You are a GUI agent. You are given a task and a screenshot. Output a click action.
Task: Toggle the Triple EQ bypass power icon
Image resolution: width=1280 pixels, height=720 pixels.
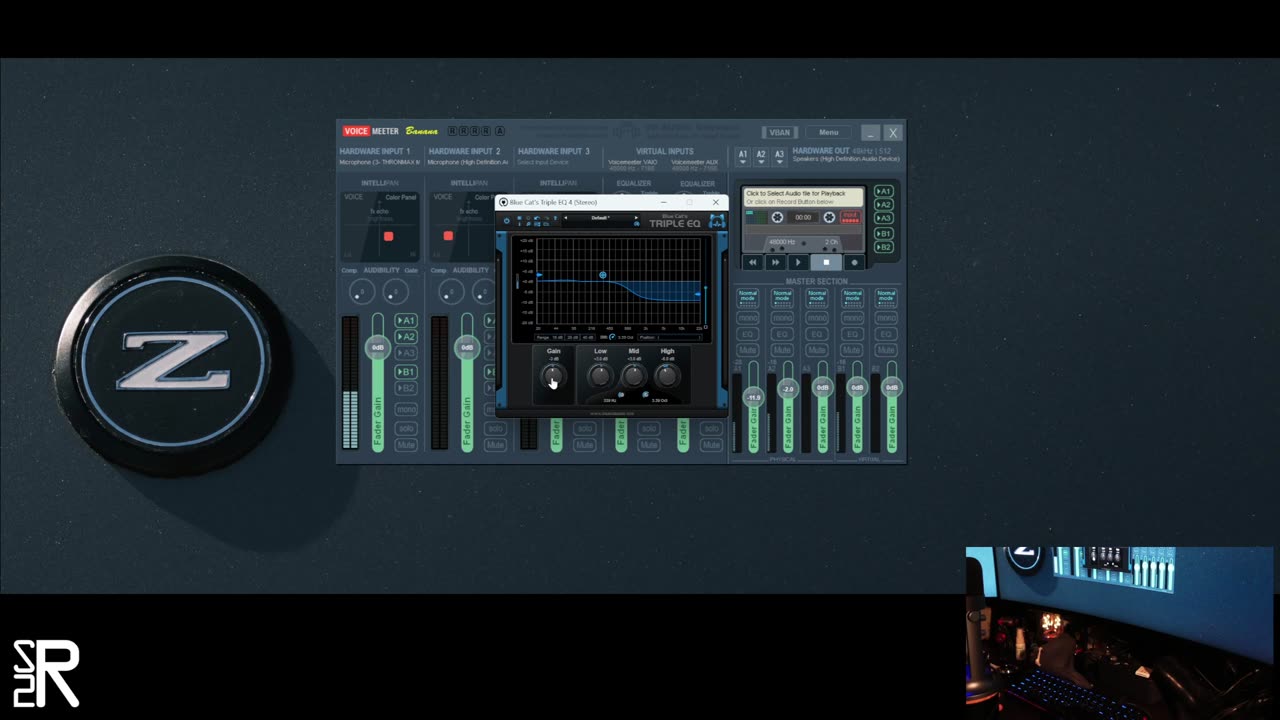coord(507,220)
